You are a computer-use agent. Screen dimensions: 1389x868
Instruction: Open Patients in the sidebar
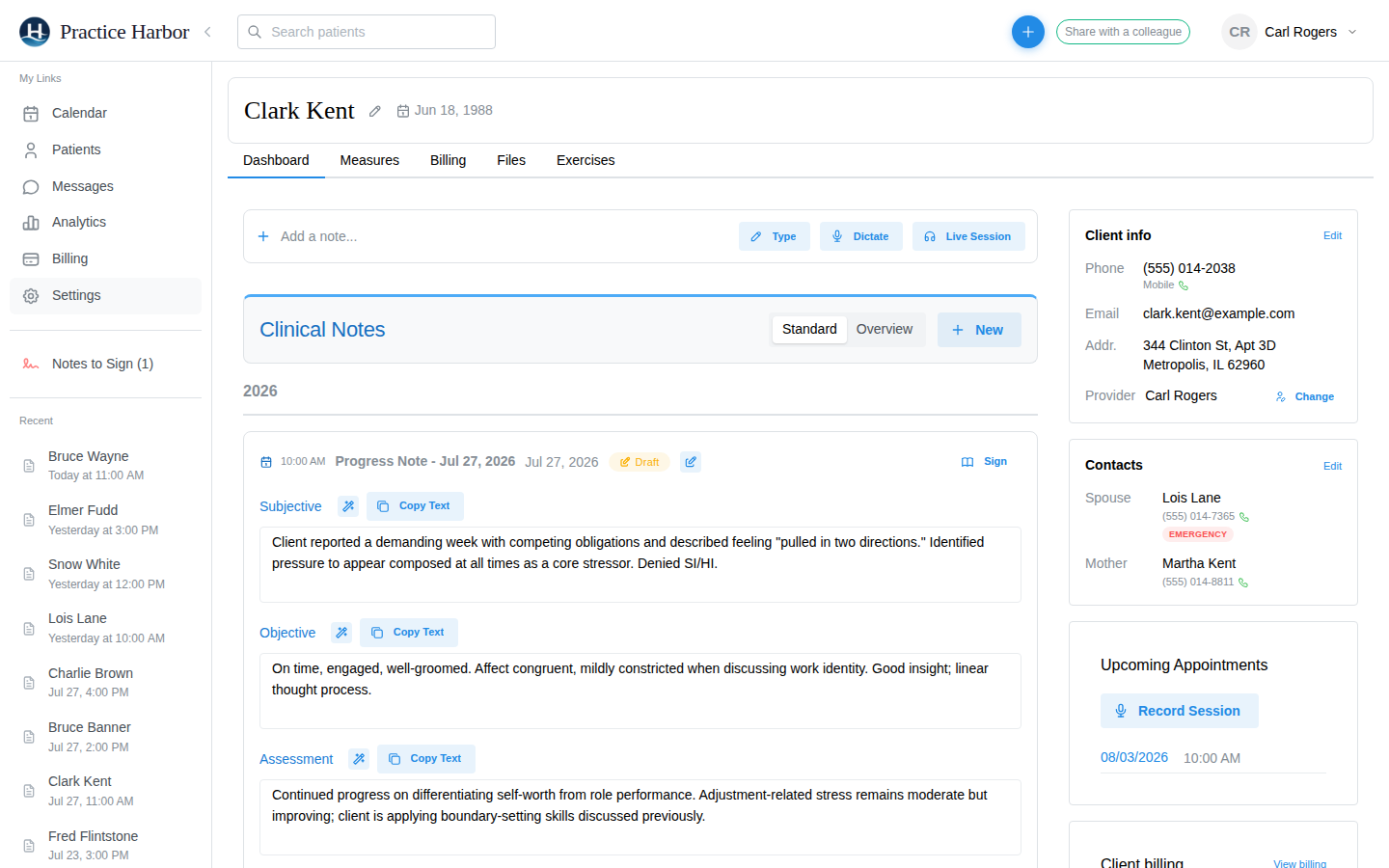pos(106,149)
